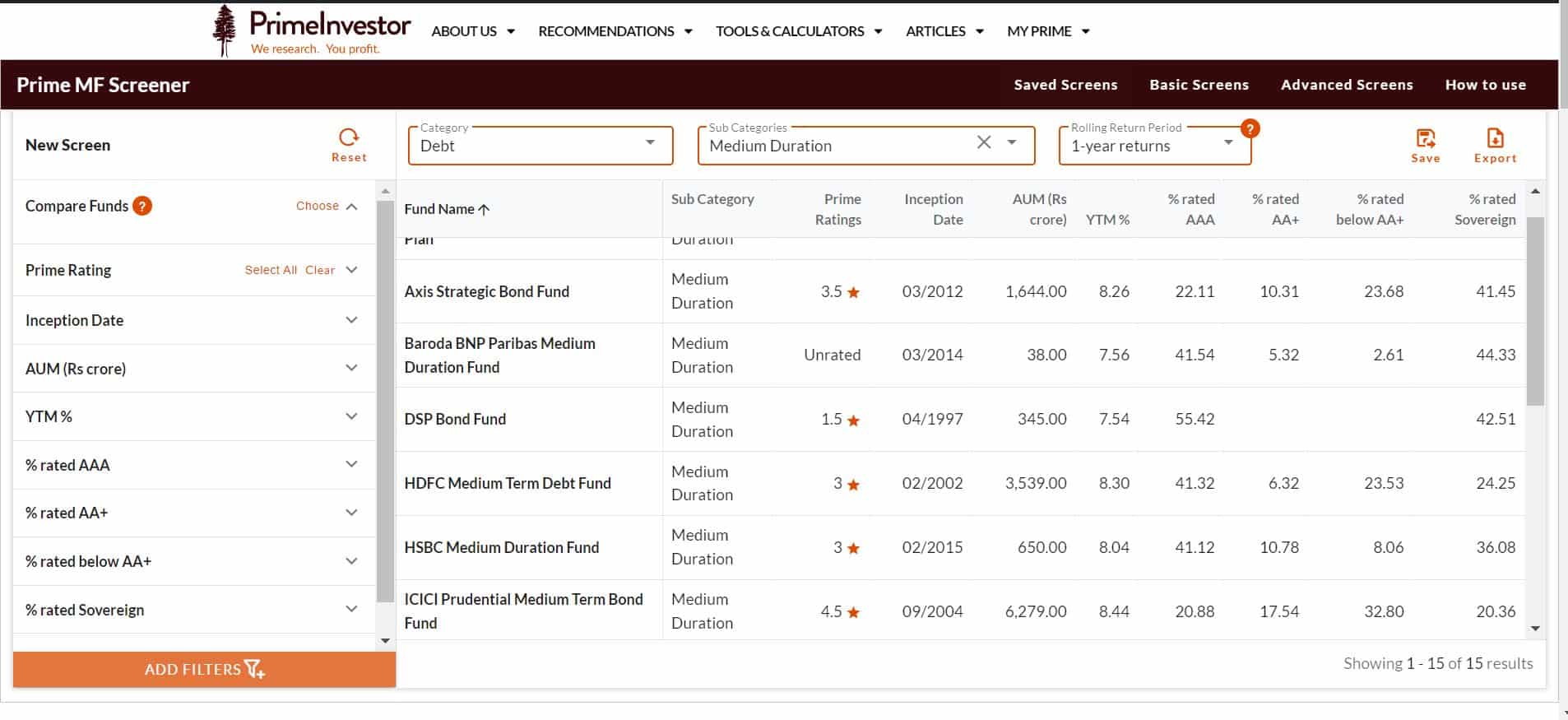Click the Add Filters button
Image resolution: width=1568 pixels, height=720 pixels.
click(204, 670)
